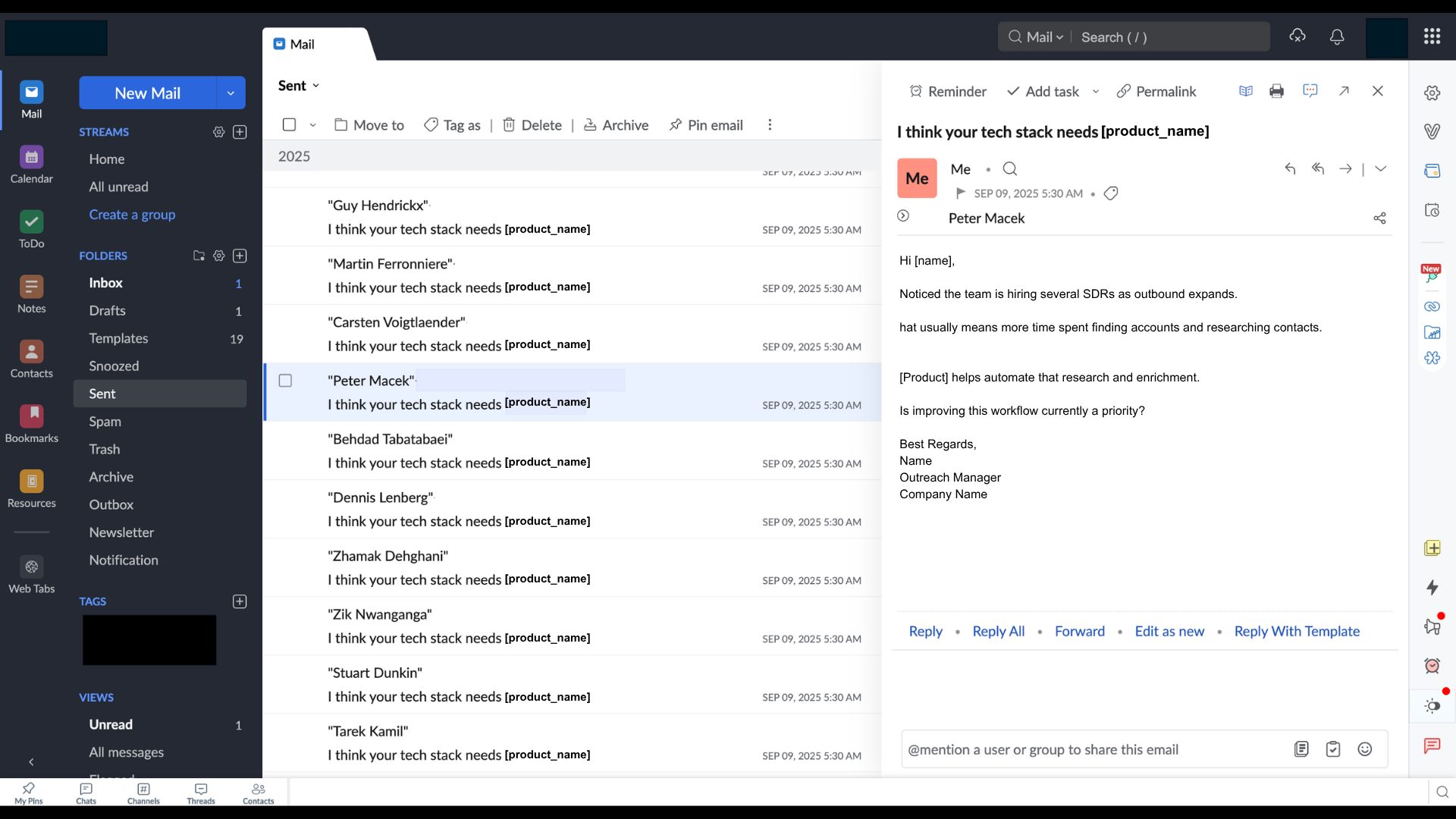Open the mail settings gear on right rail
The image size is (1456, 819).
(x=1432, y=93)
